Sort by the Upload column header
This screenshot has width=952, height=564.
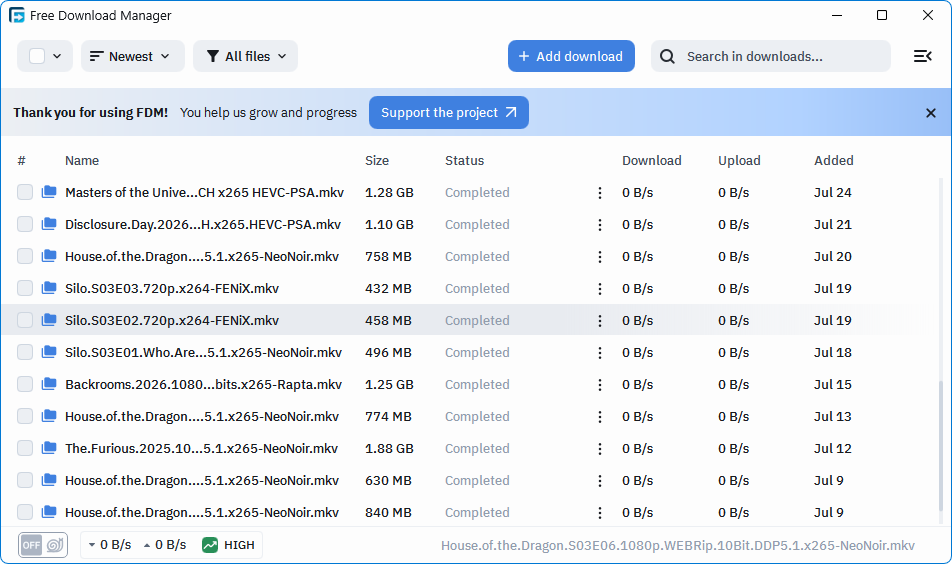click(x=739, y=160)
